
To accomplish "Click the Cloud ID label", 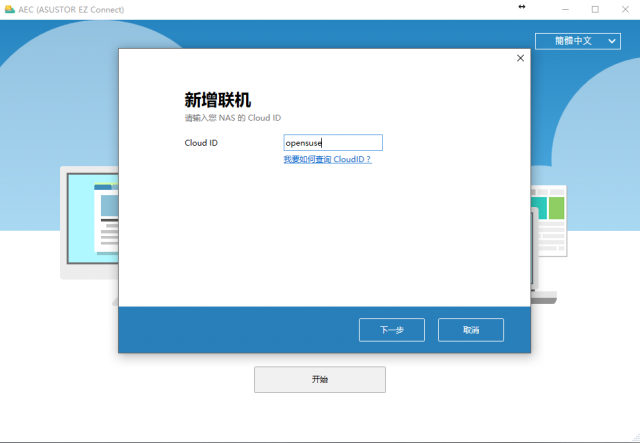I will pos(201,143).
